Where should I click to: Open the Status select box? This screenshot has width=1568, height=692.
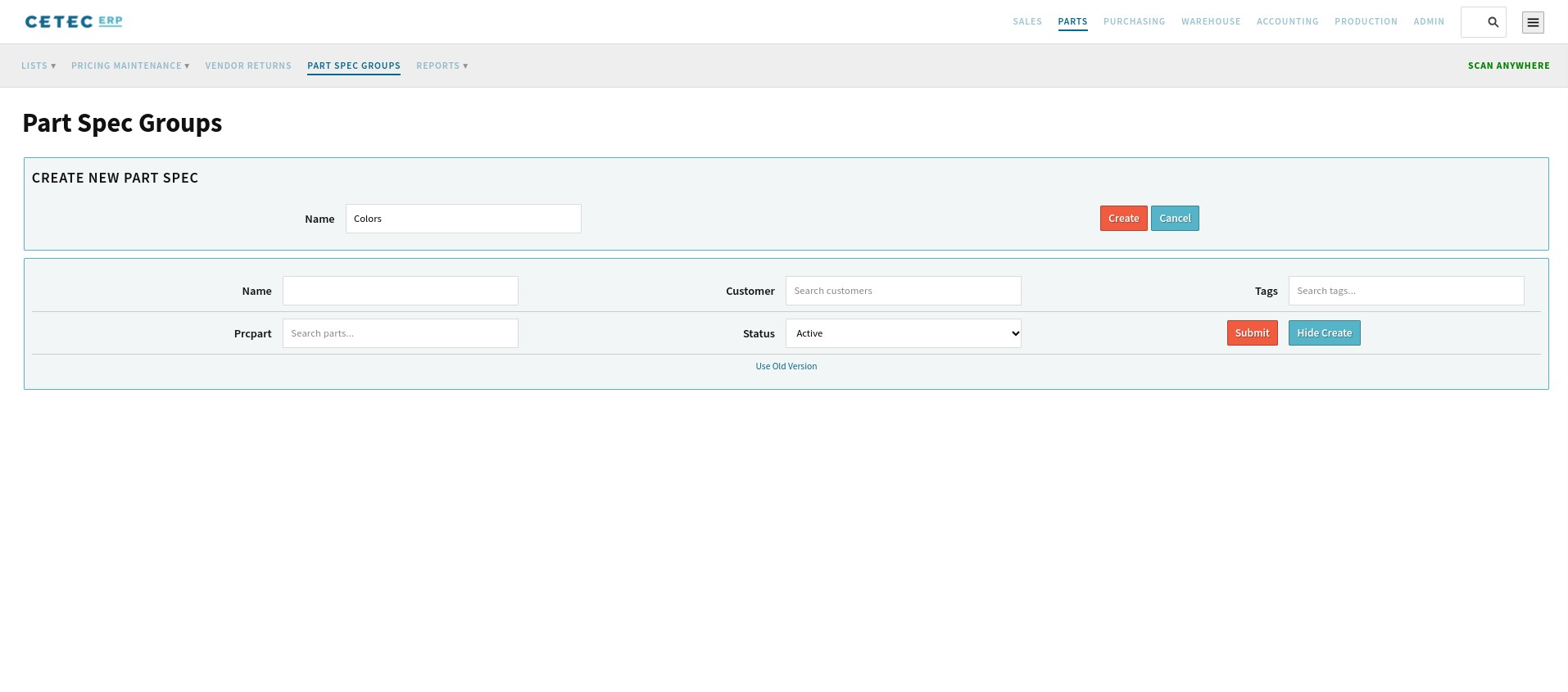(904, 333)
